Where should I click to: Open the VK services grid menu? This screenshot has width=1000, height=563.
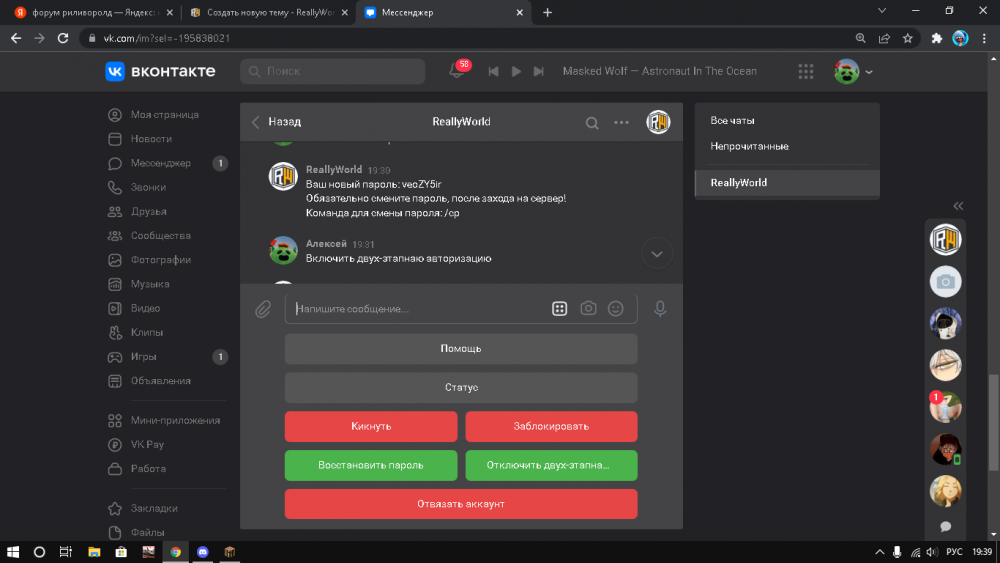pyautogui.click(x=805, y=71)
